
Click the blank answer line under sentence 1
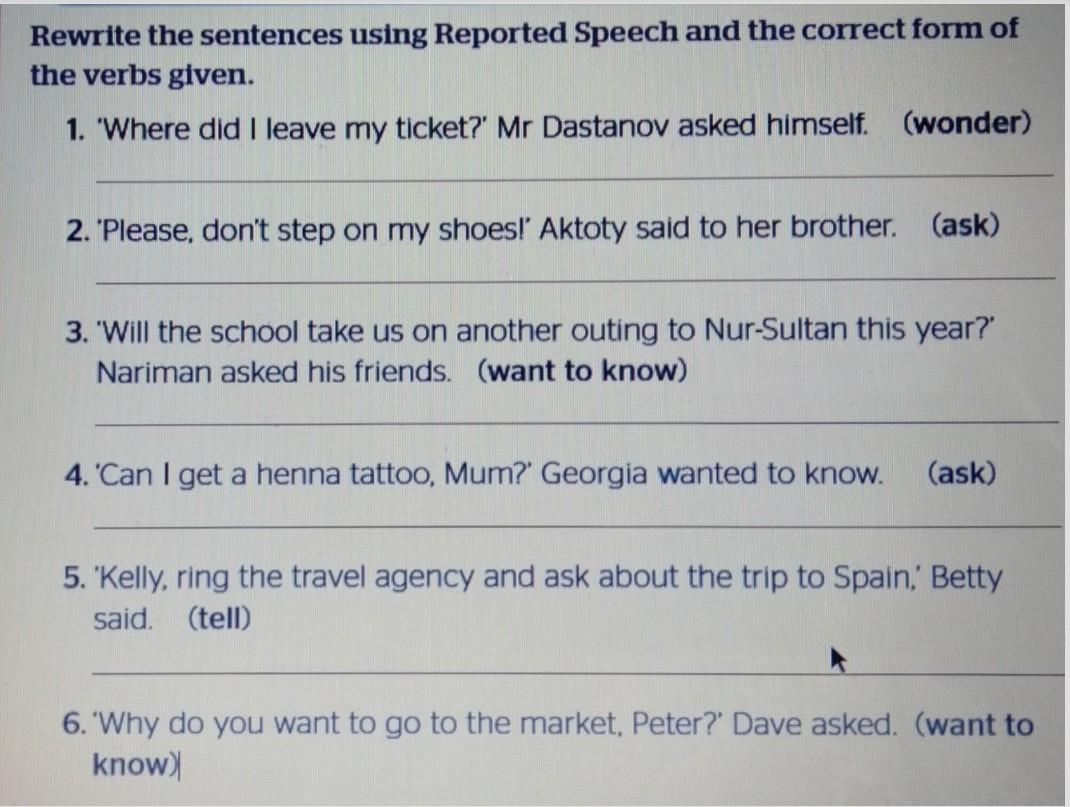point(575,178)
